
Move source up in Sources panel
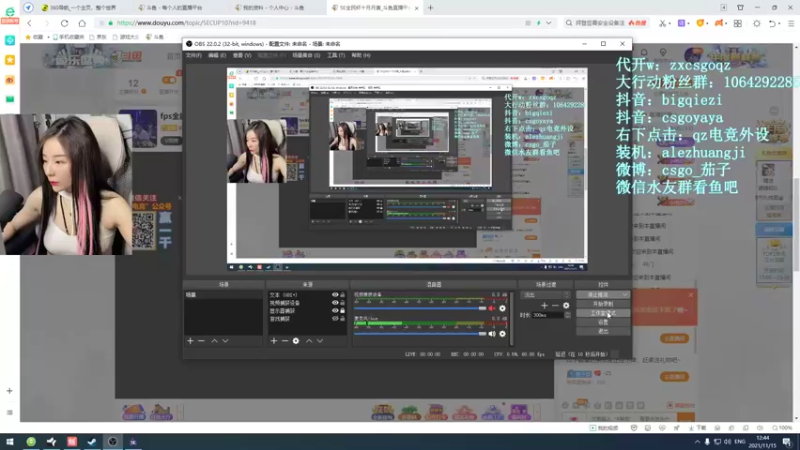(309, 341)
